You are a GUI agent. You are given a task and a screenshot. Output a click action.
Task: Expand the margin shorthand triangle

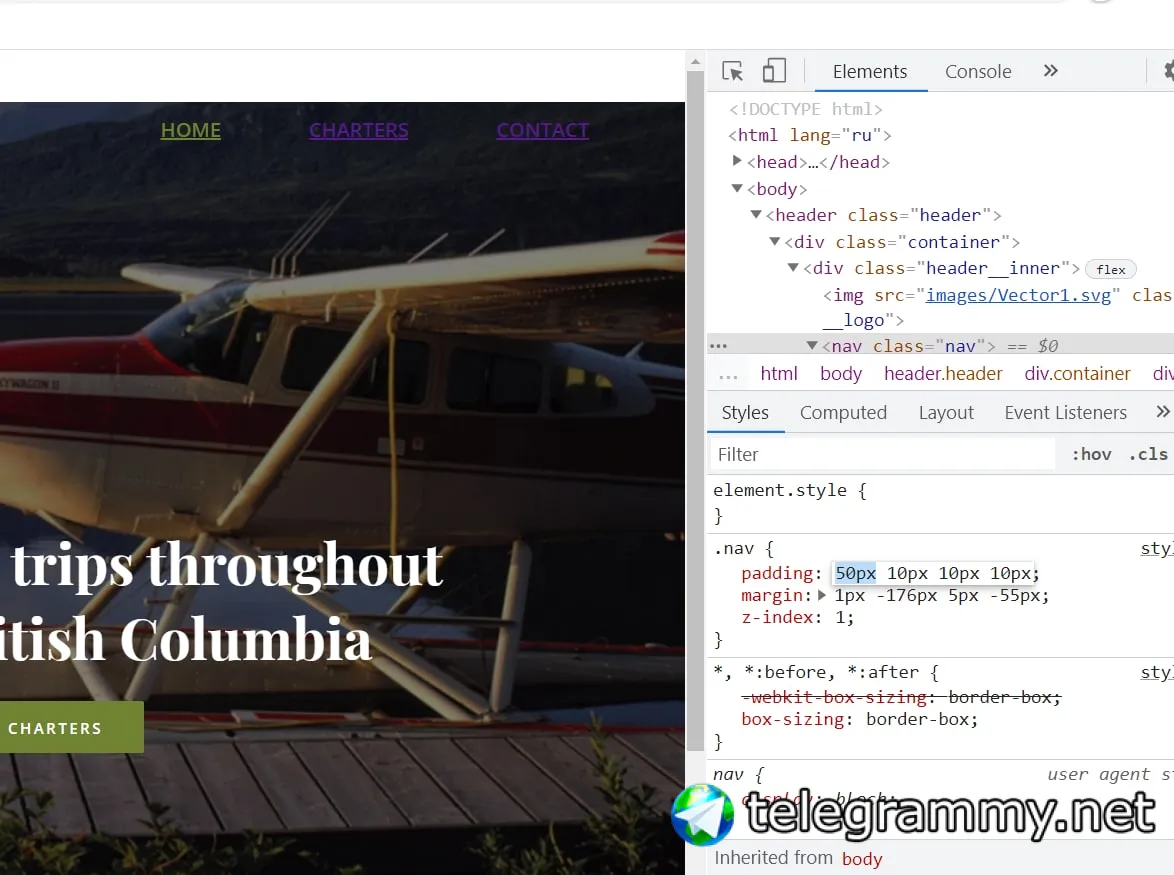click(821, 595)
